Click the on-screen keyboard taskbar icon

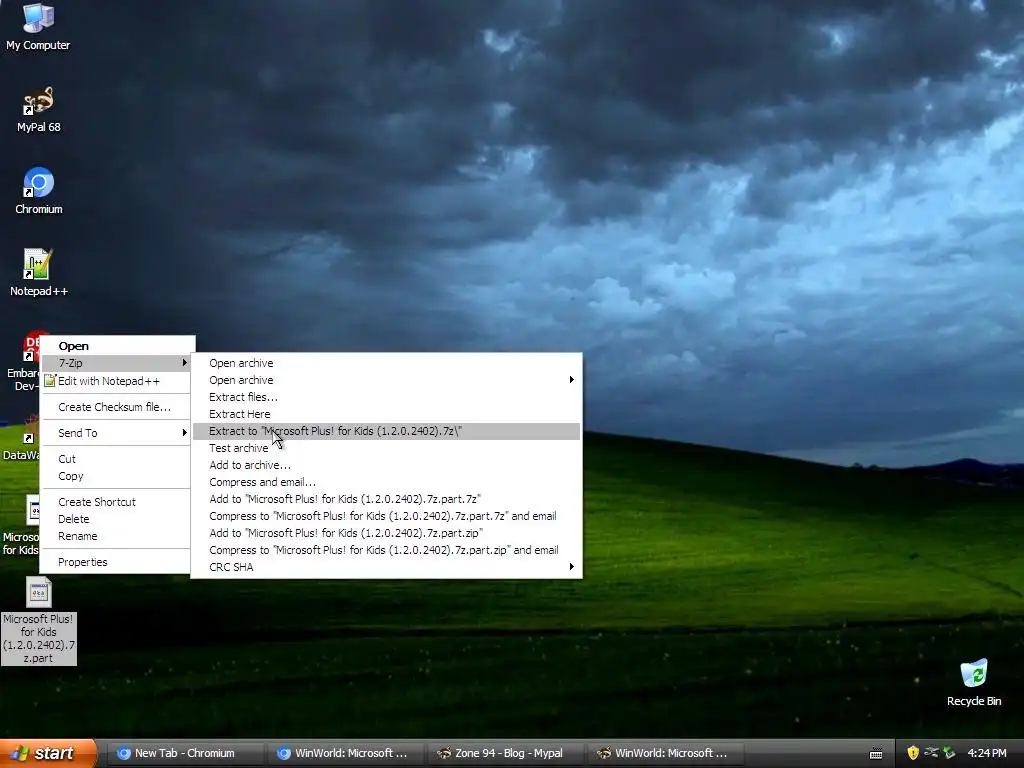876,754
